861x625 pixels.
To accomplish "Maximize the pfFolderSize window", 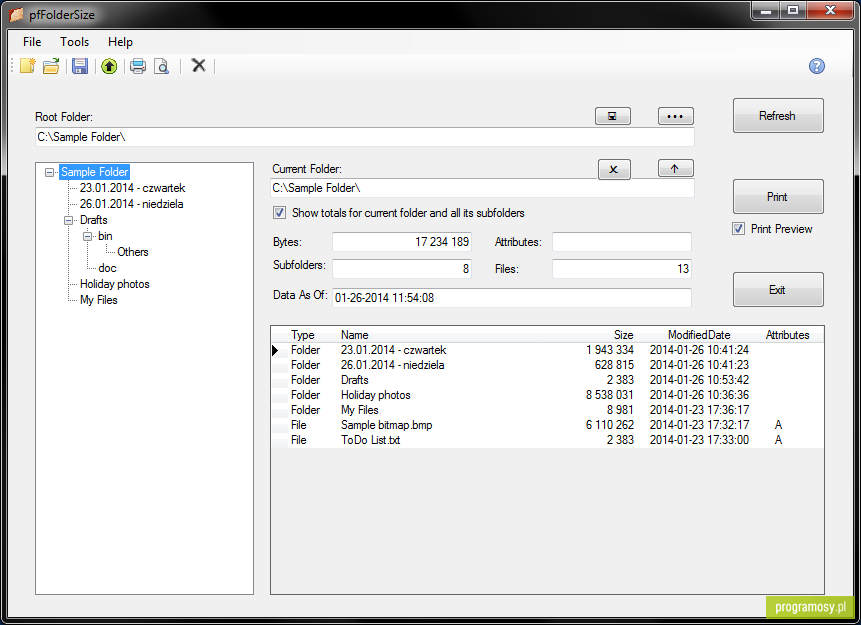I will [793, 10].
